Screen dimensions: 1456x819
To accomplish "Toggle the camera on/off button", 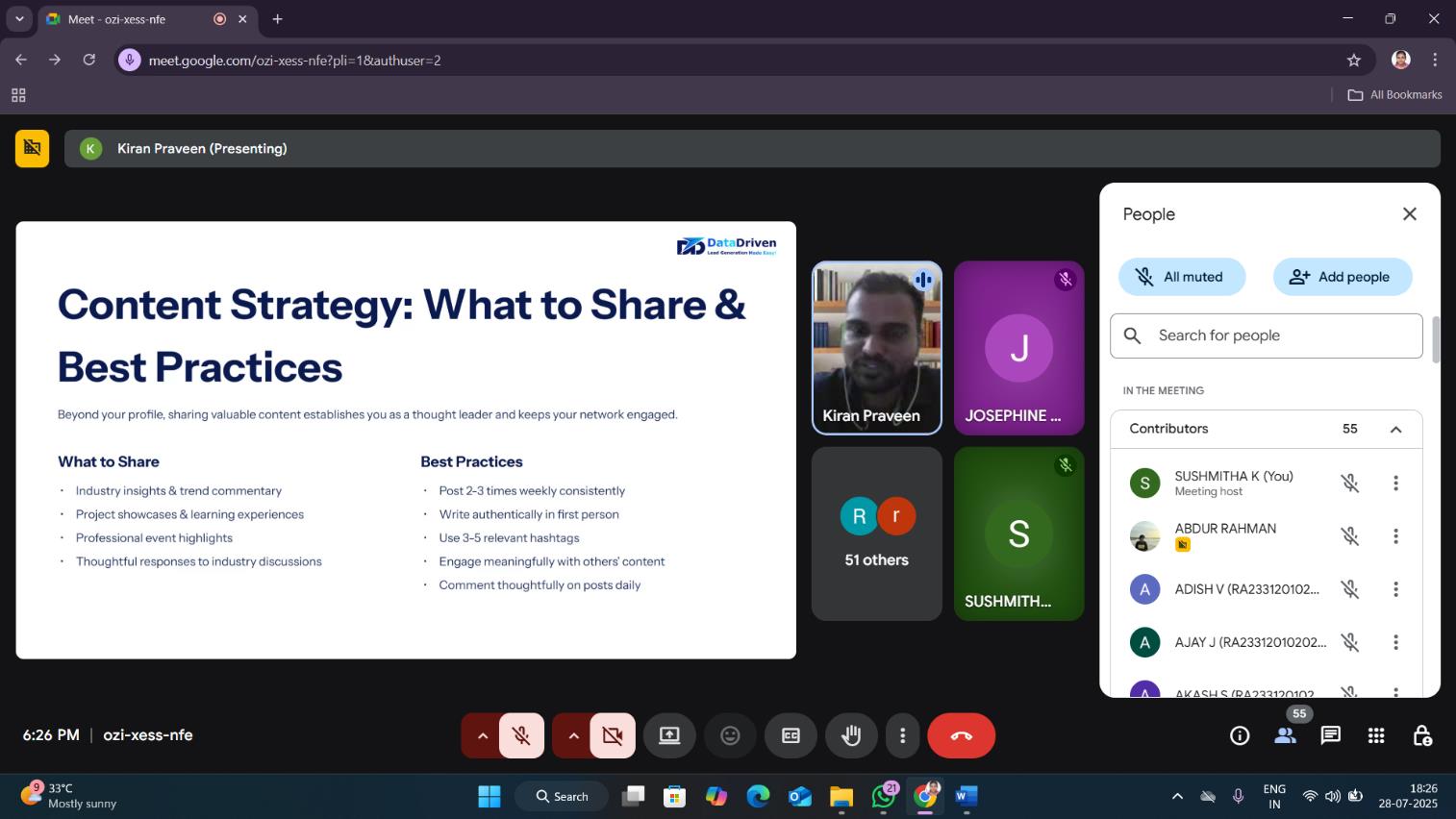I will click(x=613, y=735).
